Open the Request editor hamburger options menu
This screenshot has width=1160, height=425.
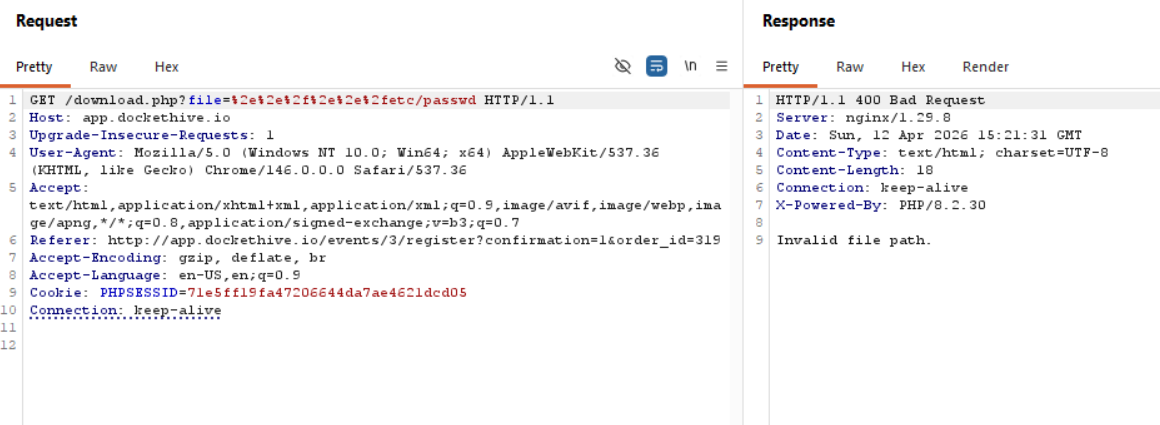[x=721, y=66]
